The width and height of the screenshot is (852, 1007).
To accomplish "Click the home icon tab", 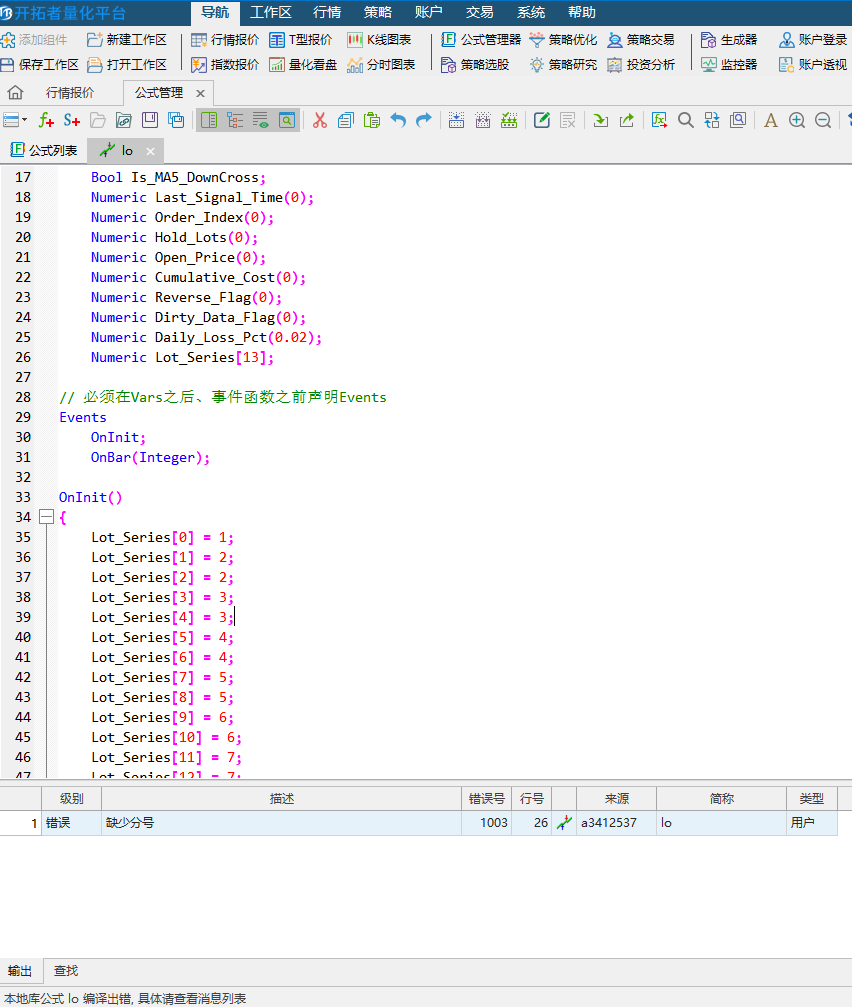I will (x=15, y=93).
